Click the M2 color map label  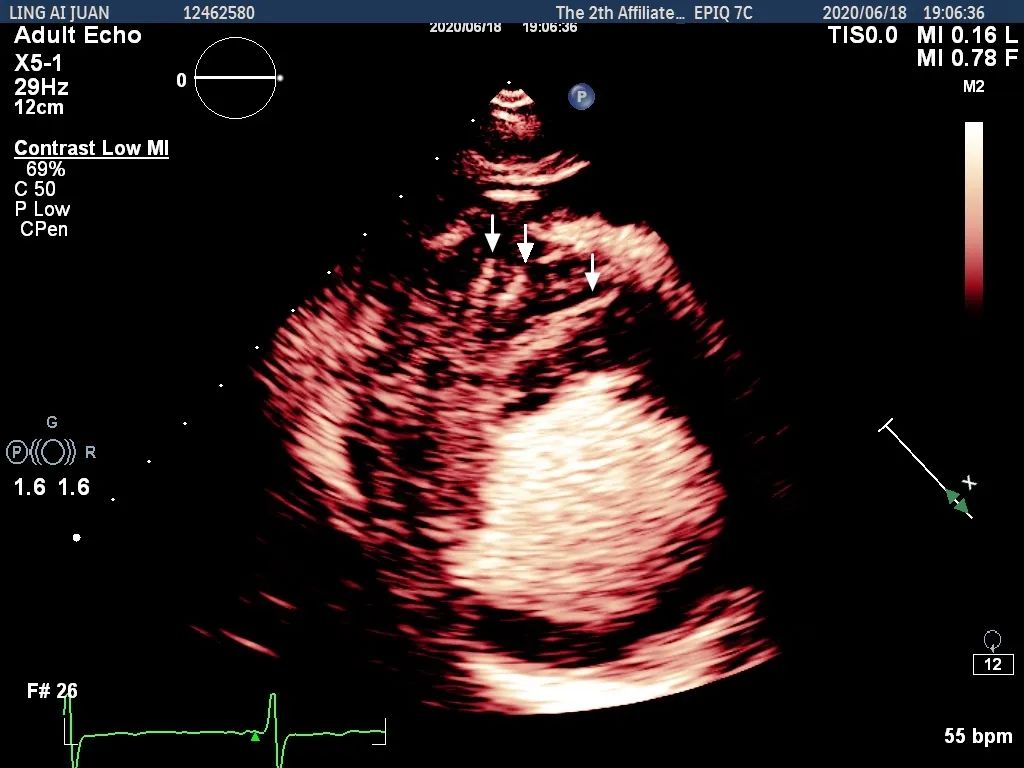[973, 87]
